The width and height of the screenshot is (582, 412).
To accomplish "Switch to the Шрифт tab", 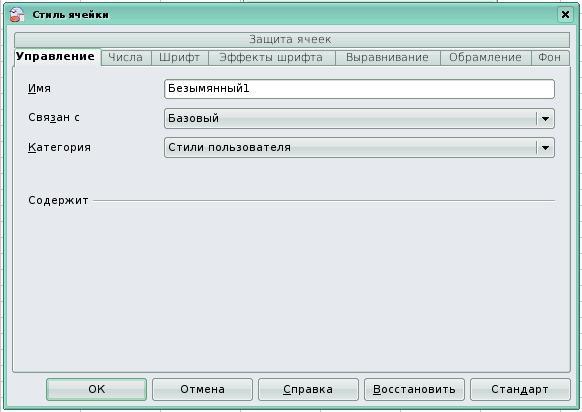I will pos(180,58).
